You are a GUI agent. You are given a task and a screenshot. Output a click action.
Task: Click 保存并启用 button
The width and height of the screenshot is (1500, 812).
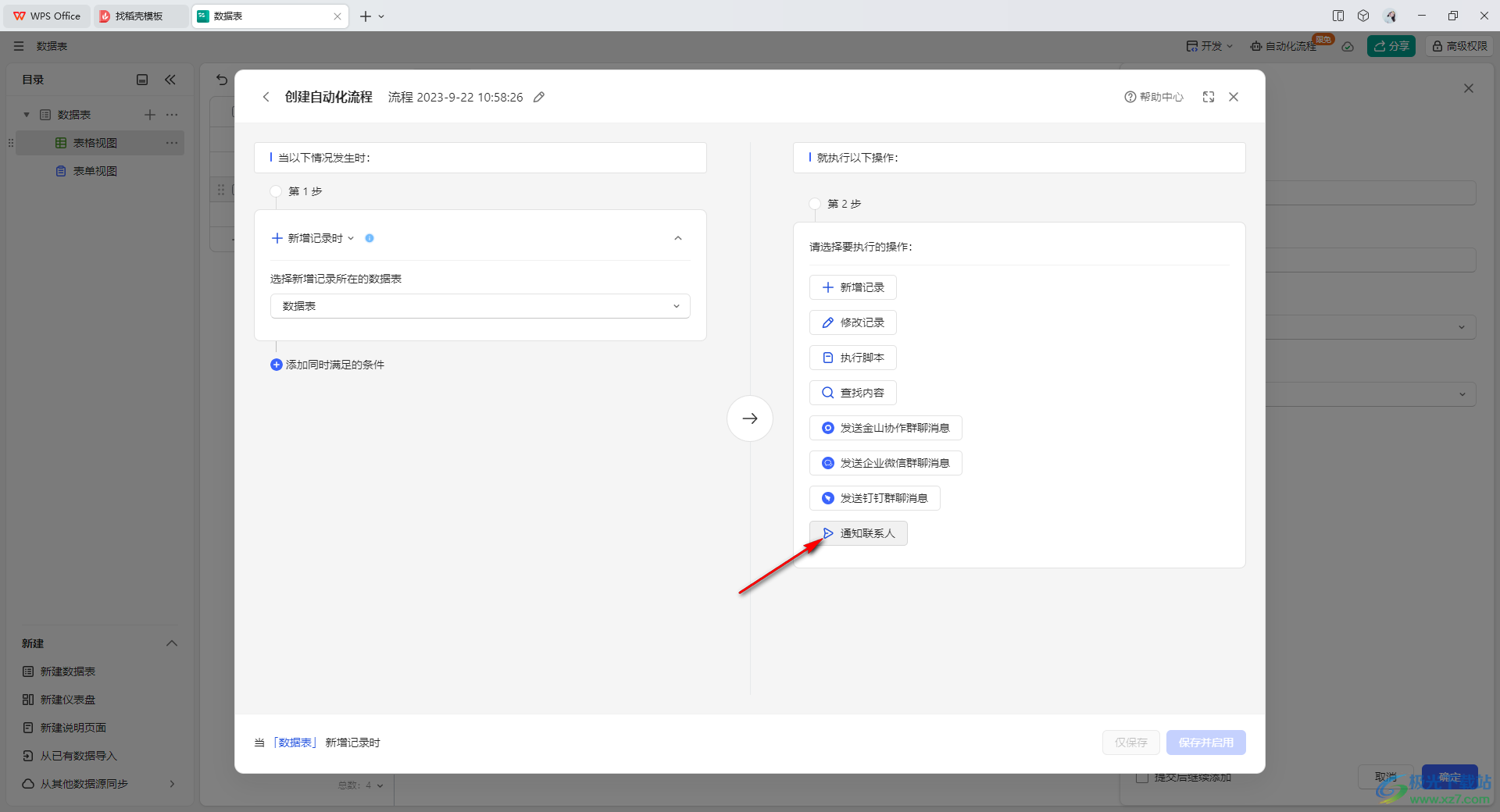[1206, 743]
